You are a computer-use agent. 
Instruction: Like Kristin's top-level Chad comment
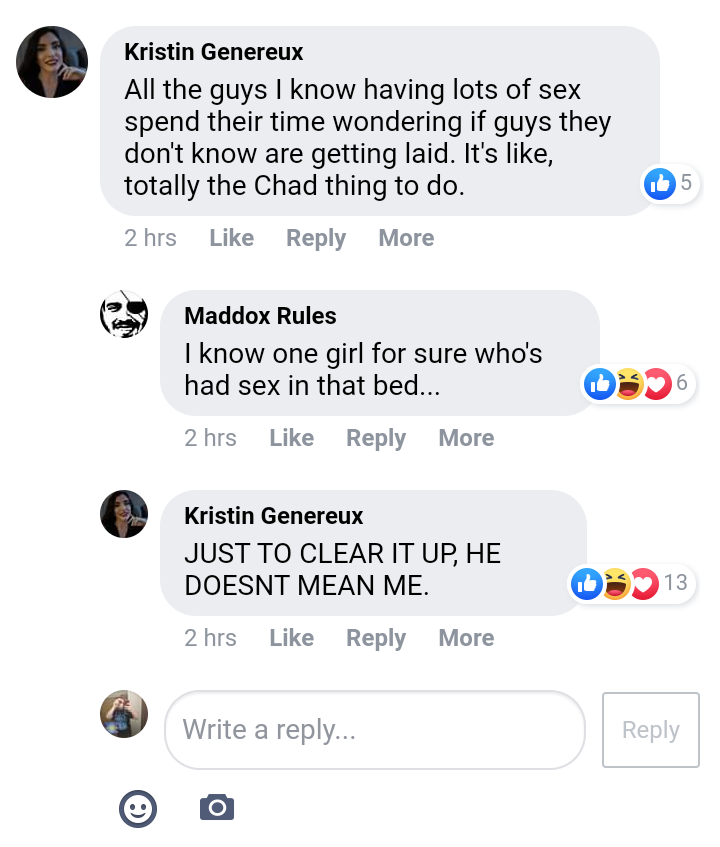[x=231, y=238]
